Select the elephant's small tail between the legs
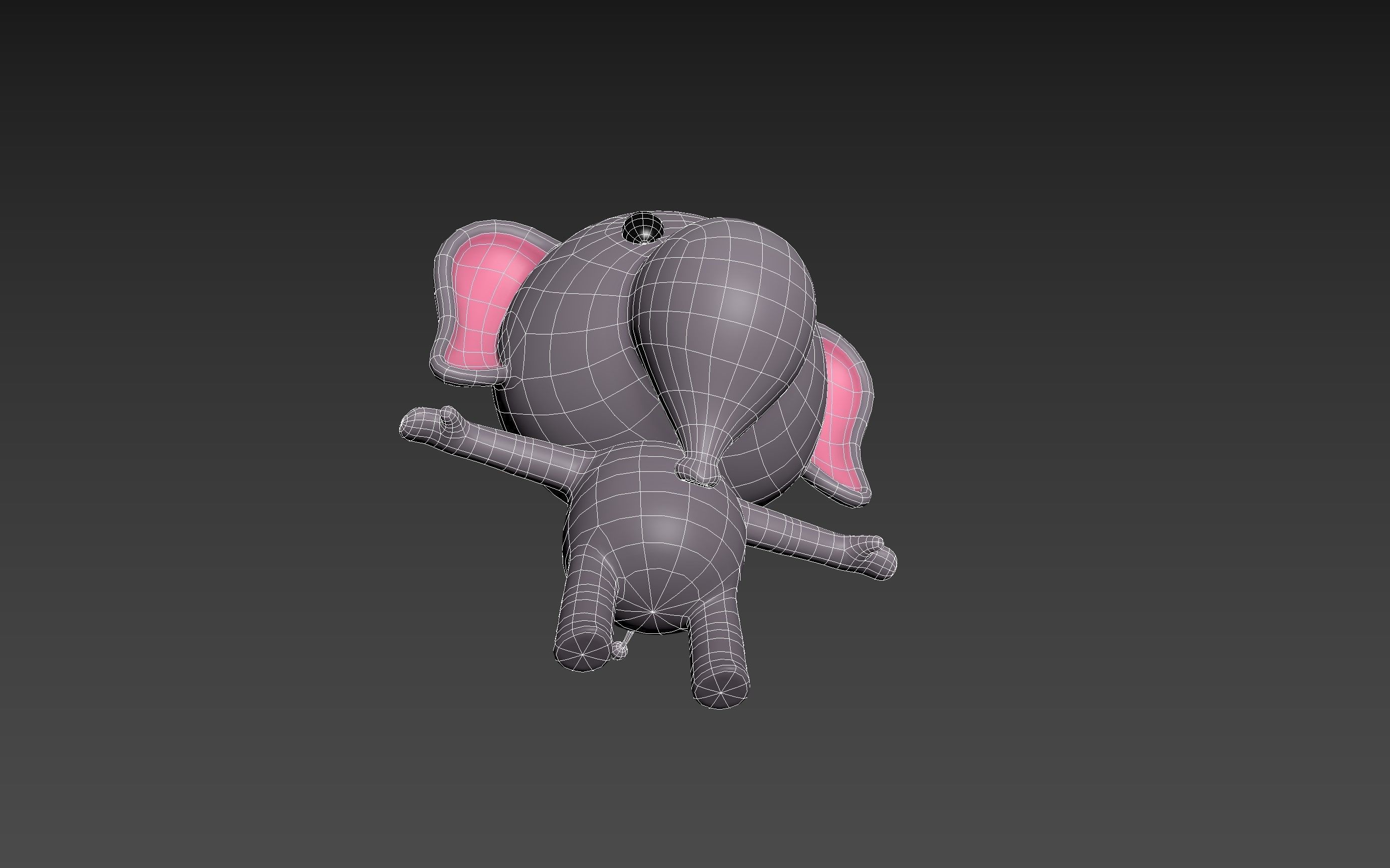Image resolution: width=1390 pixels, height=868 pixels. [x=621, y=646]
